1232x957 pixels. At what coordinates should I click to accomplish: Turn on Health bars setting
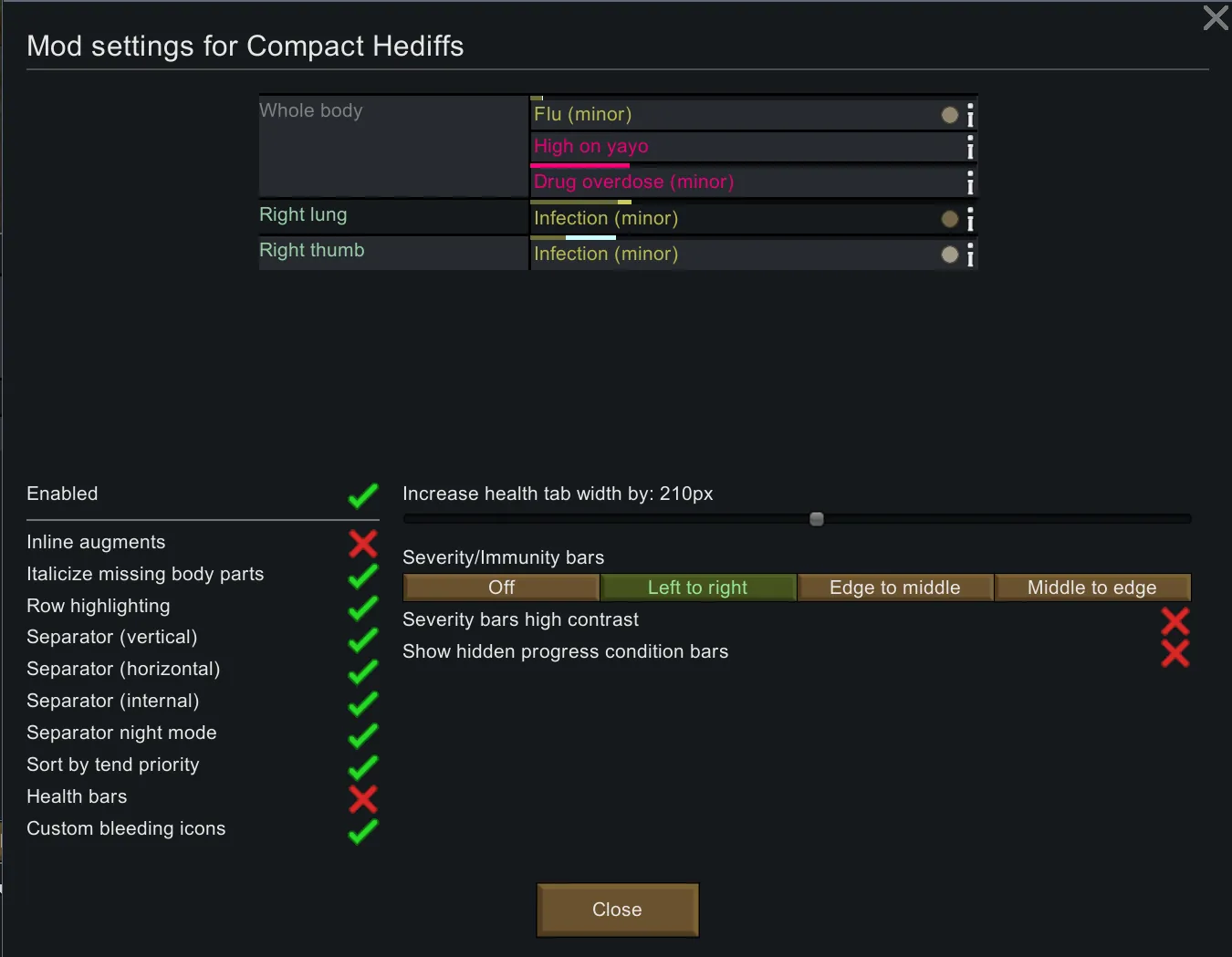click(x=362, y=799)
